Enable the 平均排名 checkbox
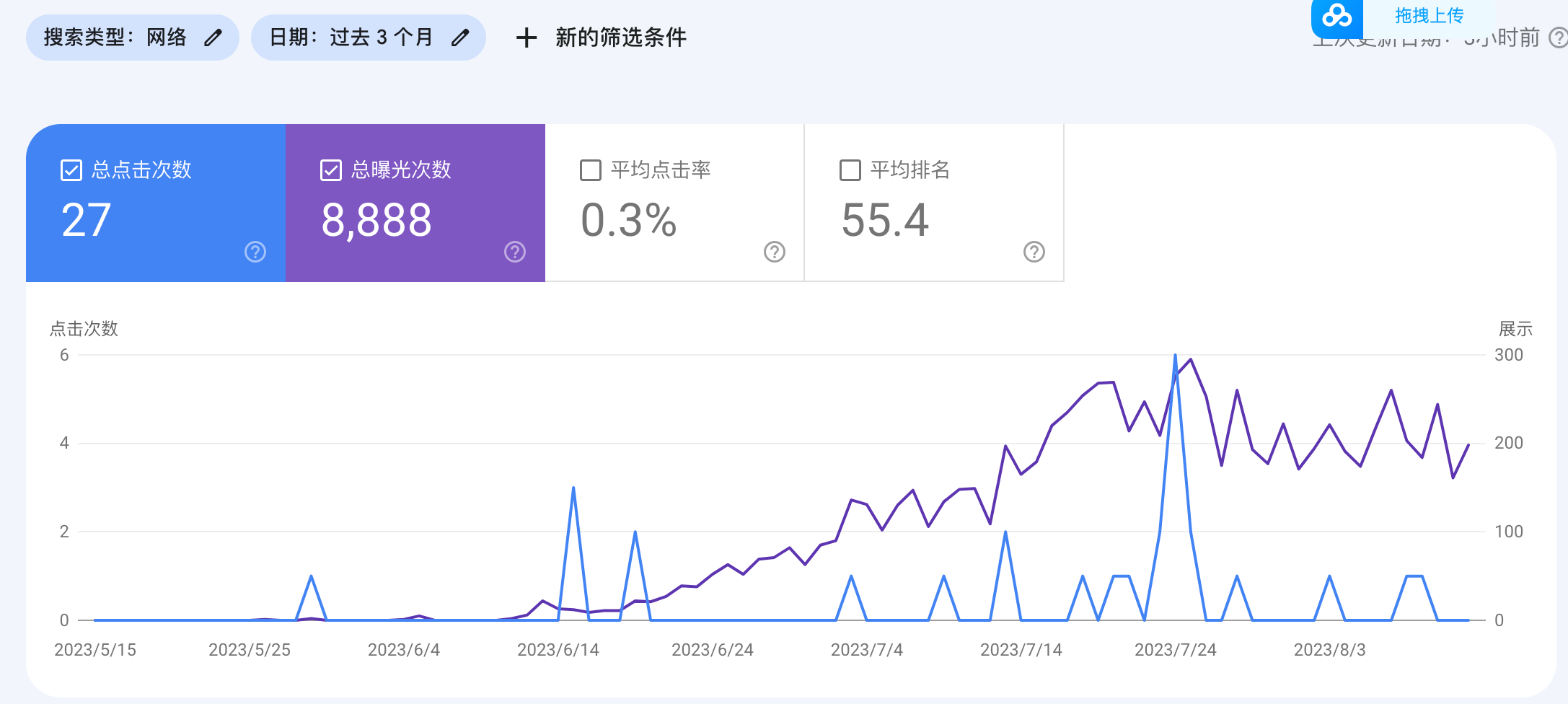Screen dimensions: 1568x704 coord(850,170)
